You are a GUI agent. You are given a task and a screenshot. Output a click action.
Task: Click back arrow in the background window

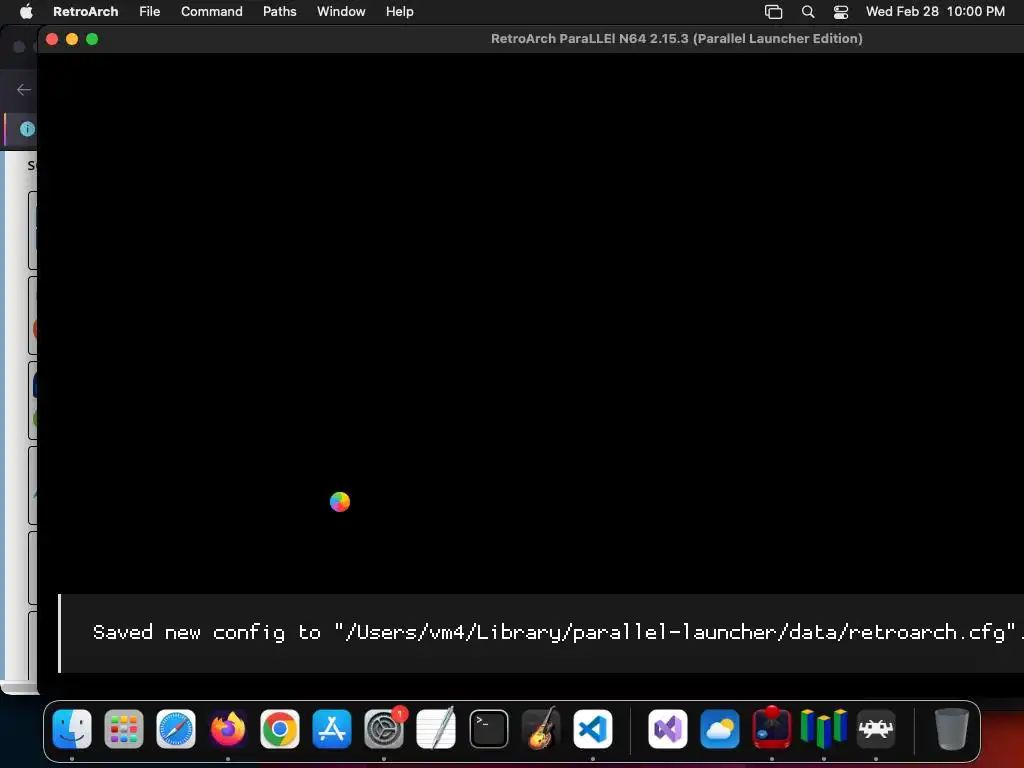click(24, 89)
